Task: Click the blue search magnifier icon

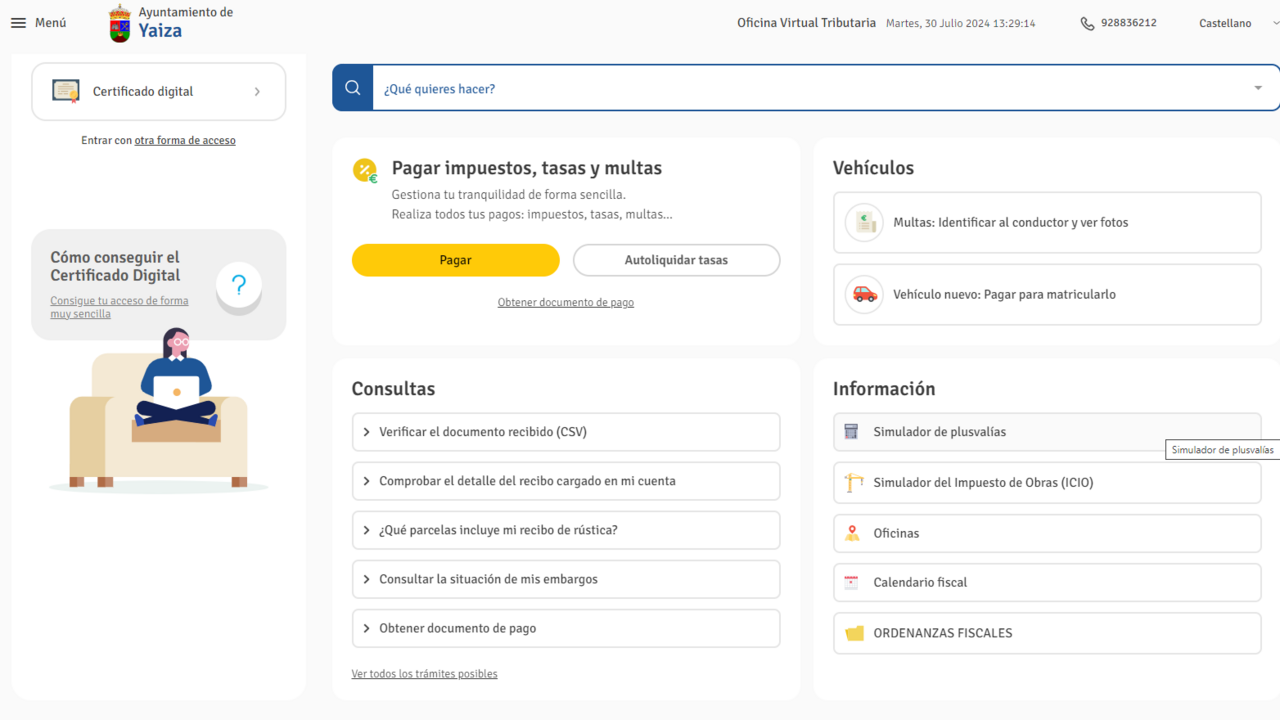Action: (x=352, y=87)
